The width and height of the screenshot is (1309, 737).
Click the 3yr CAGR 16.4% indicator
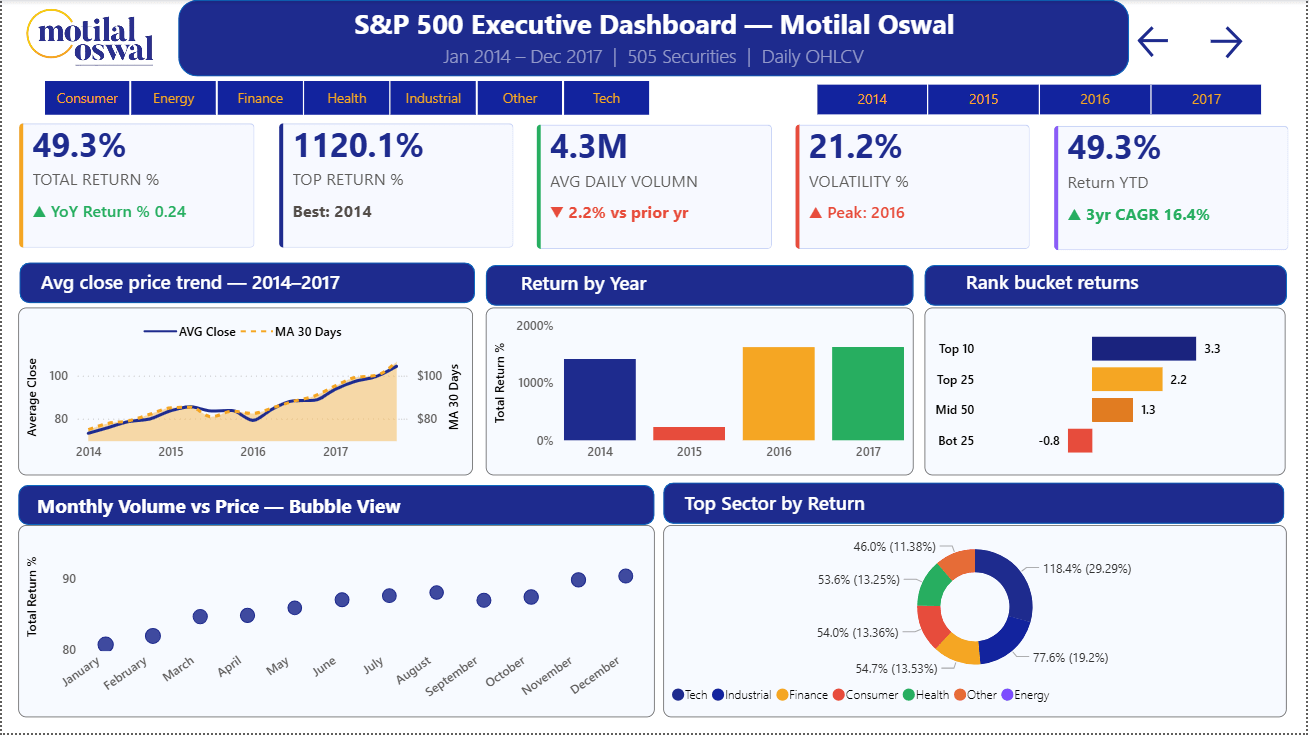[1139, 214]
